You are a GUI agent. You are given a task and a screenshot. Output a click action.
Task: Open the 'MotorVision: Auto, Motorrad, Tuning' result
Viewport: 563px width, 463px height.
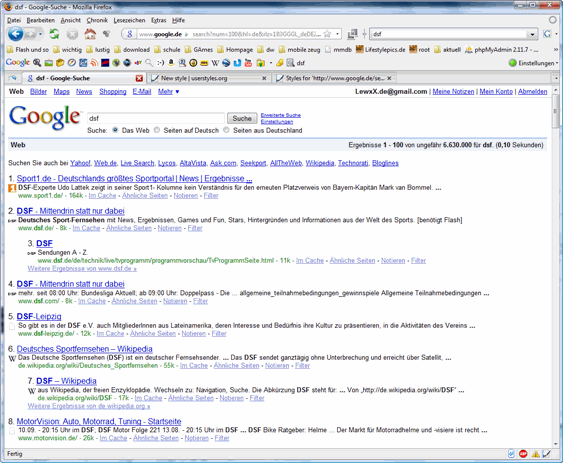tap(99, 421)
